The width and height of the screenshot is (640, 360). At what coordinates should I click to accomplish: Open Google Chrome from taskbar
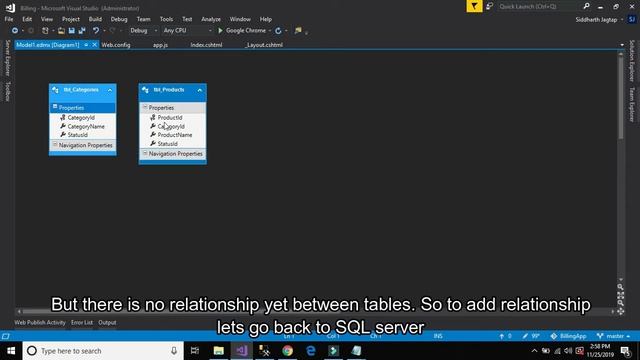287,351
